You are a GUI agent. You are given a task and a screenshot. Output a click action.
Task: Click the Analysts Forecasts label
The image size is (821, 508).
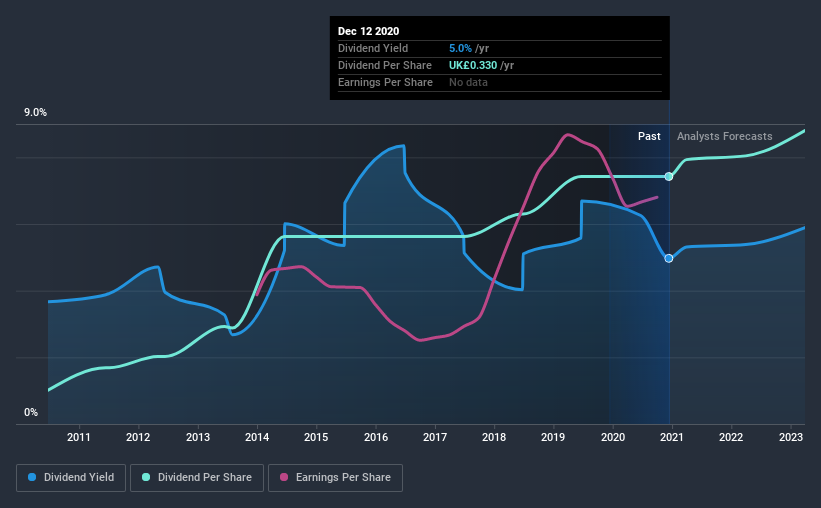coord(725,136)
